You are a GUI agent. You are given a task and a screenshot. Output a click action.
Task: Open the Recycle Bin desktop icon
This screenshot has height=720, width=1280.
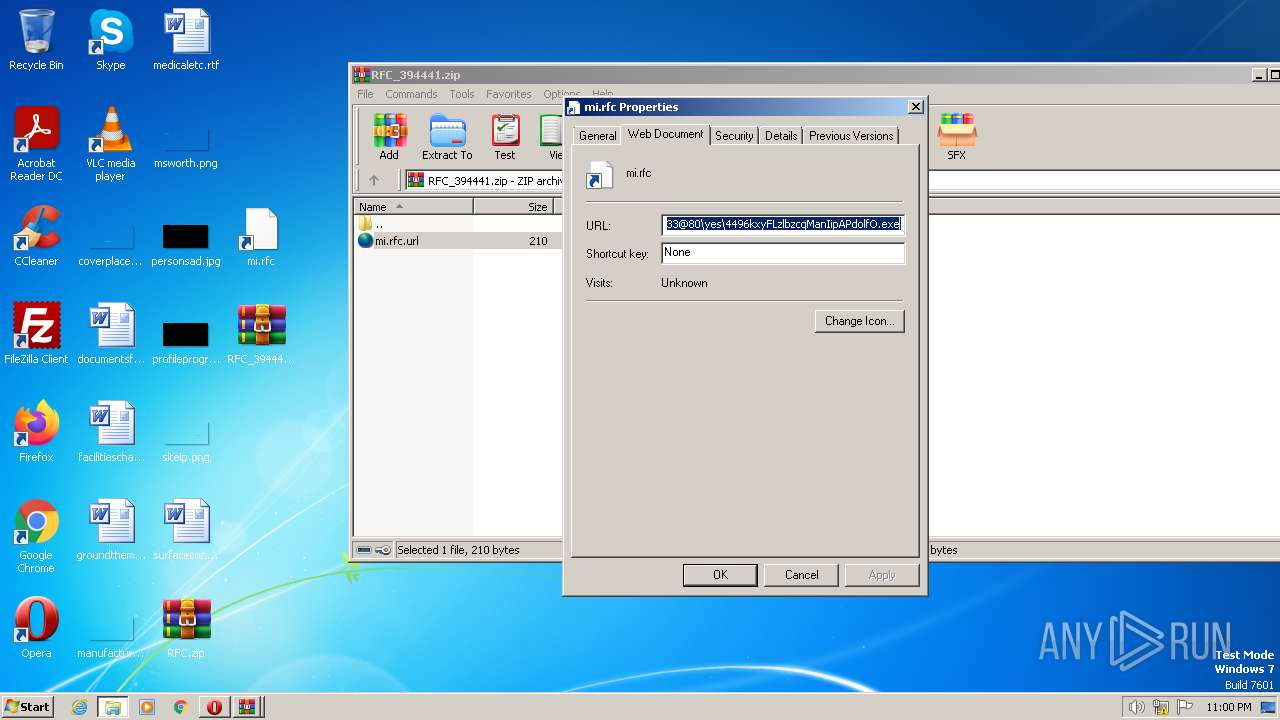pyautogui.click(x=36, y=40)
